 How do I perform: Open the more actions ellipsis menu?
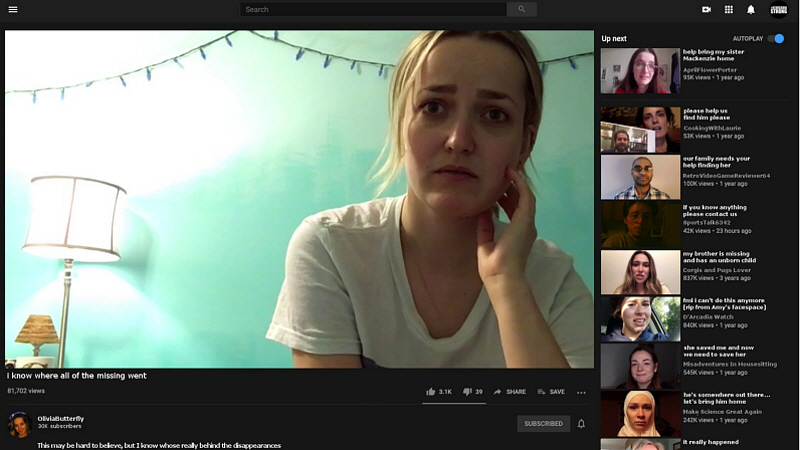click(x=581, y=392)
